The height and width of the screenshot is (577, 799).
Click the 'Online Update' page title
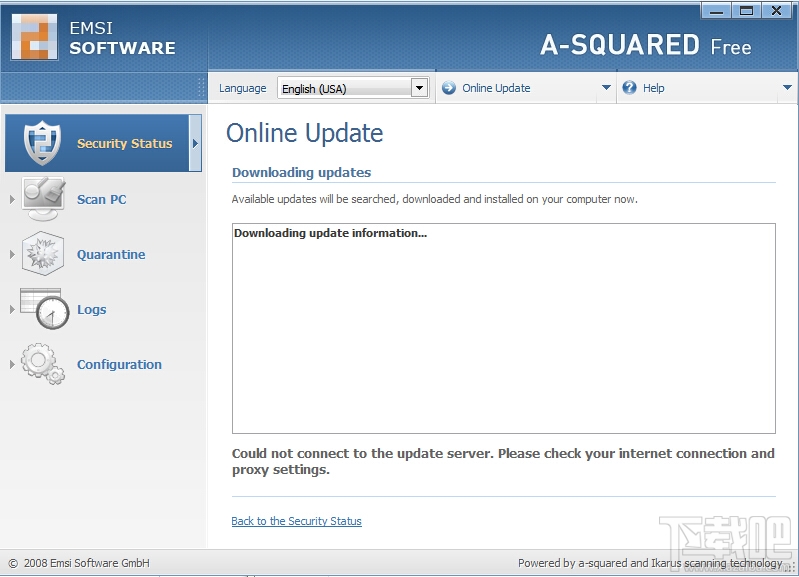(305, 134)
